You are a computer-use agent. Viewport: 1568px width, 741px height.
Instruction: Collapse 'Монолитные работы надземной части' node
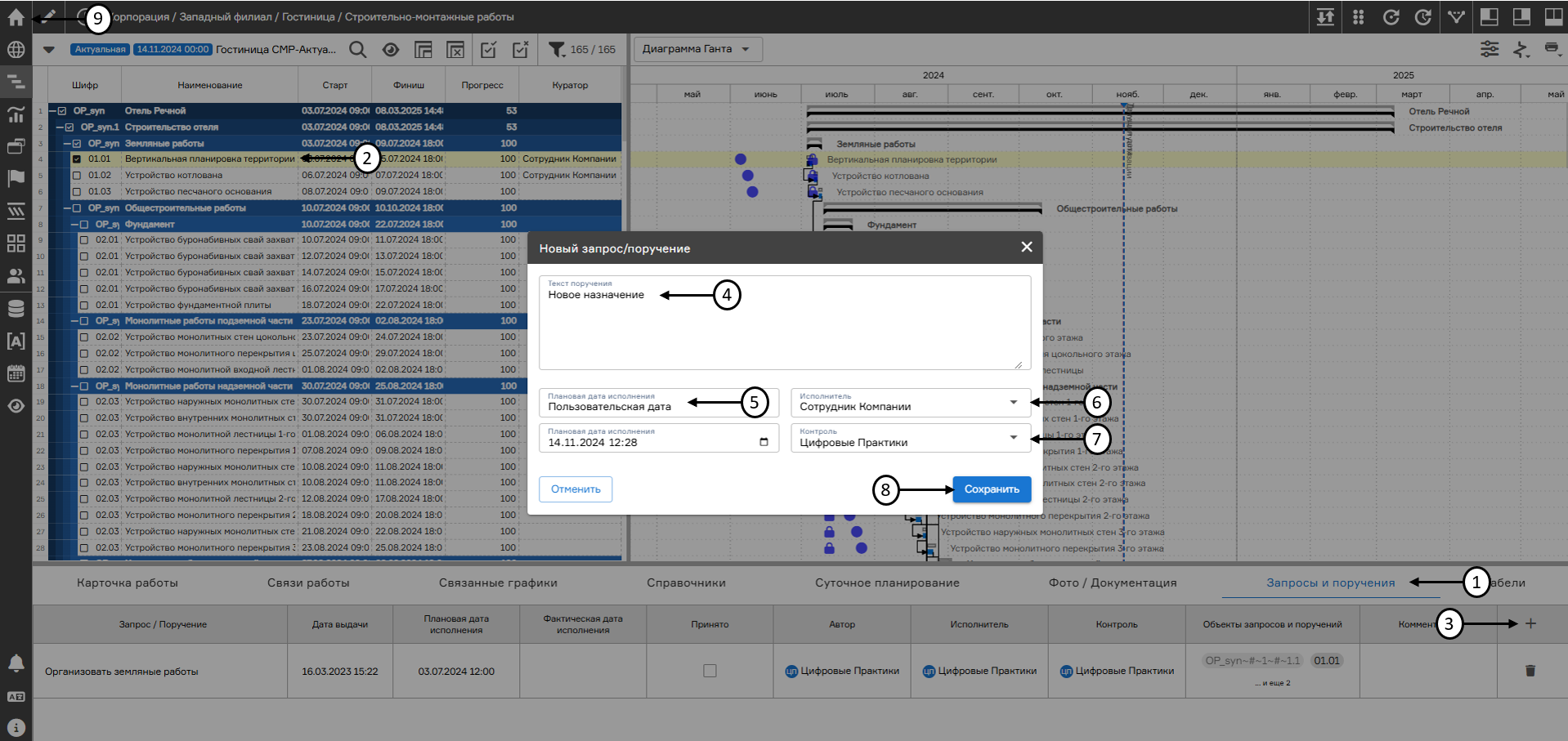tap(74, 386)
